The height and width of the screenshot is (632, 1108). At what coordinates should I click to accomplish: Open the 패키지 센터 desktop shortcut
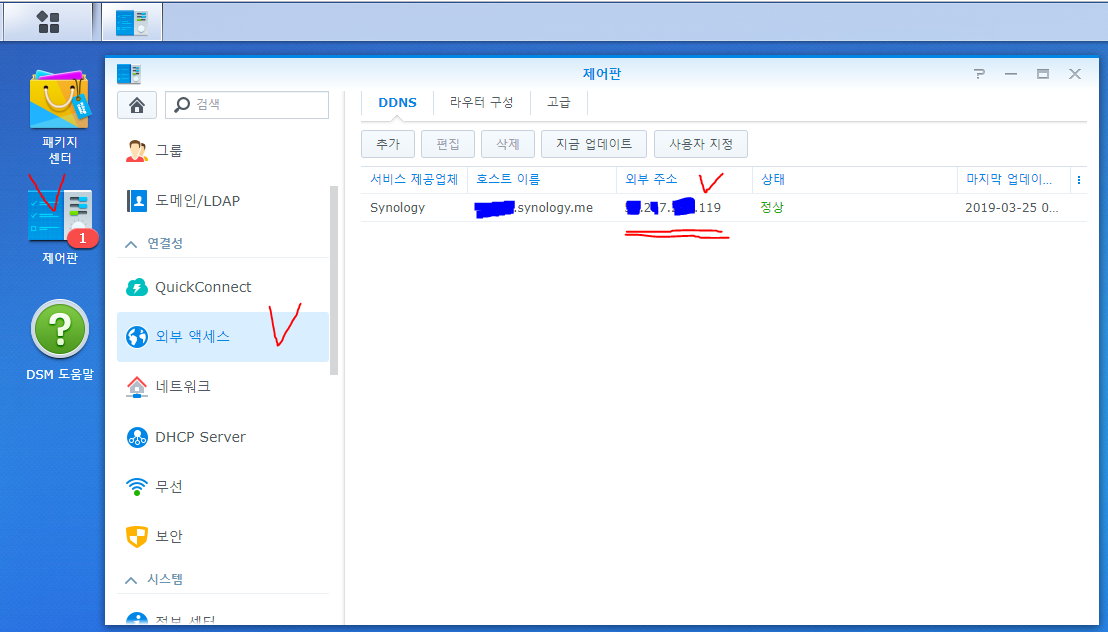tap(59, 117)
